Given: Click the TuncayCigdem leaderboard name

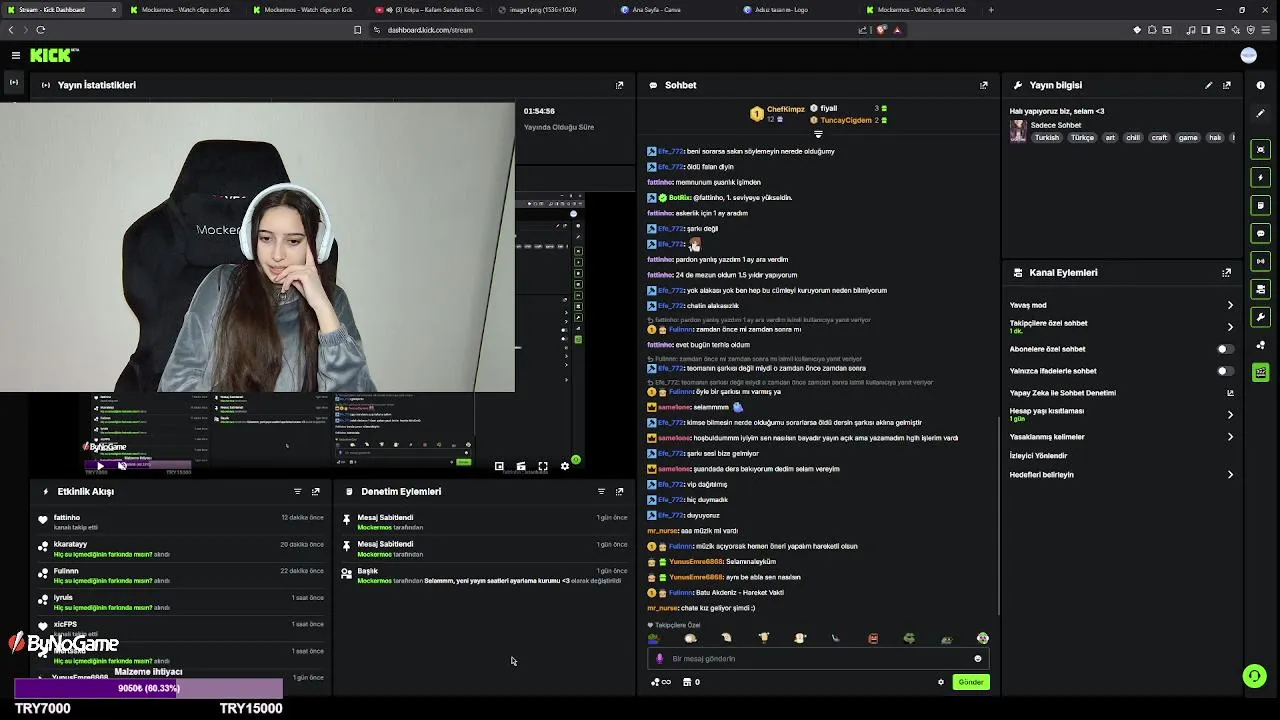Looking at the screenshot, I should point(846,120).
